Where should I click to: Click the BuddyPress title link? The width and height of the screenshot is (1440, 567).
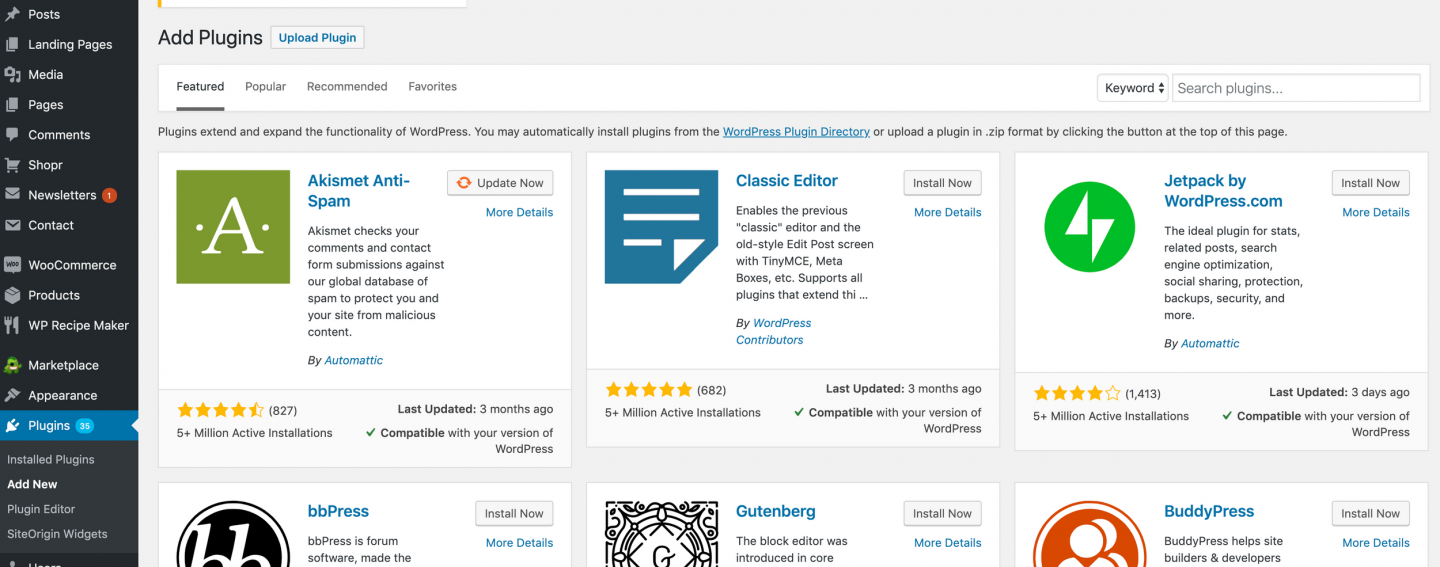pyautogui.click(x=1209, y=511)
